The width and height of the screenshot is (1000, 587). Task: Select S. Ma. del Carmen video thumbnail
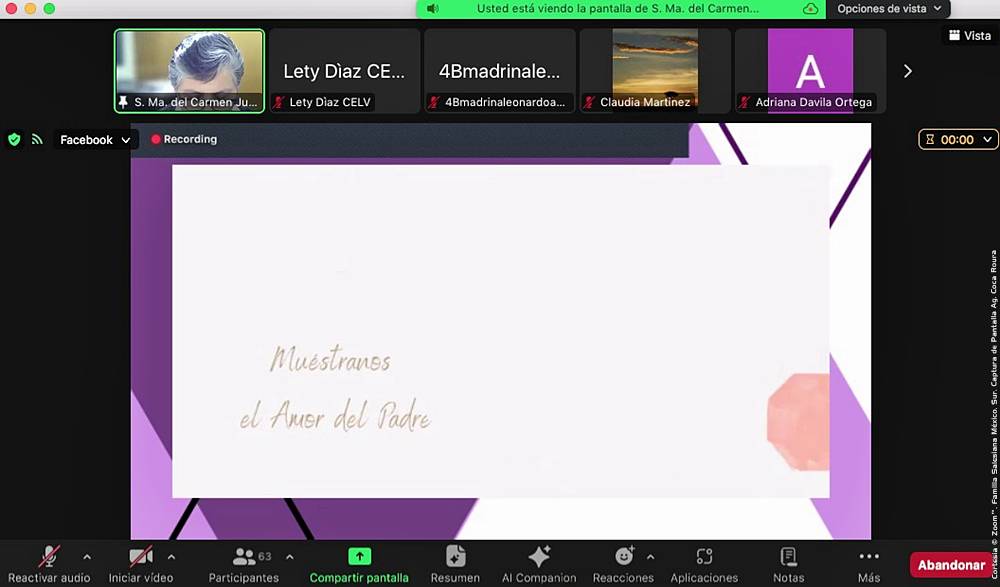pyautogui.click(x=189, y=71)
